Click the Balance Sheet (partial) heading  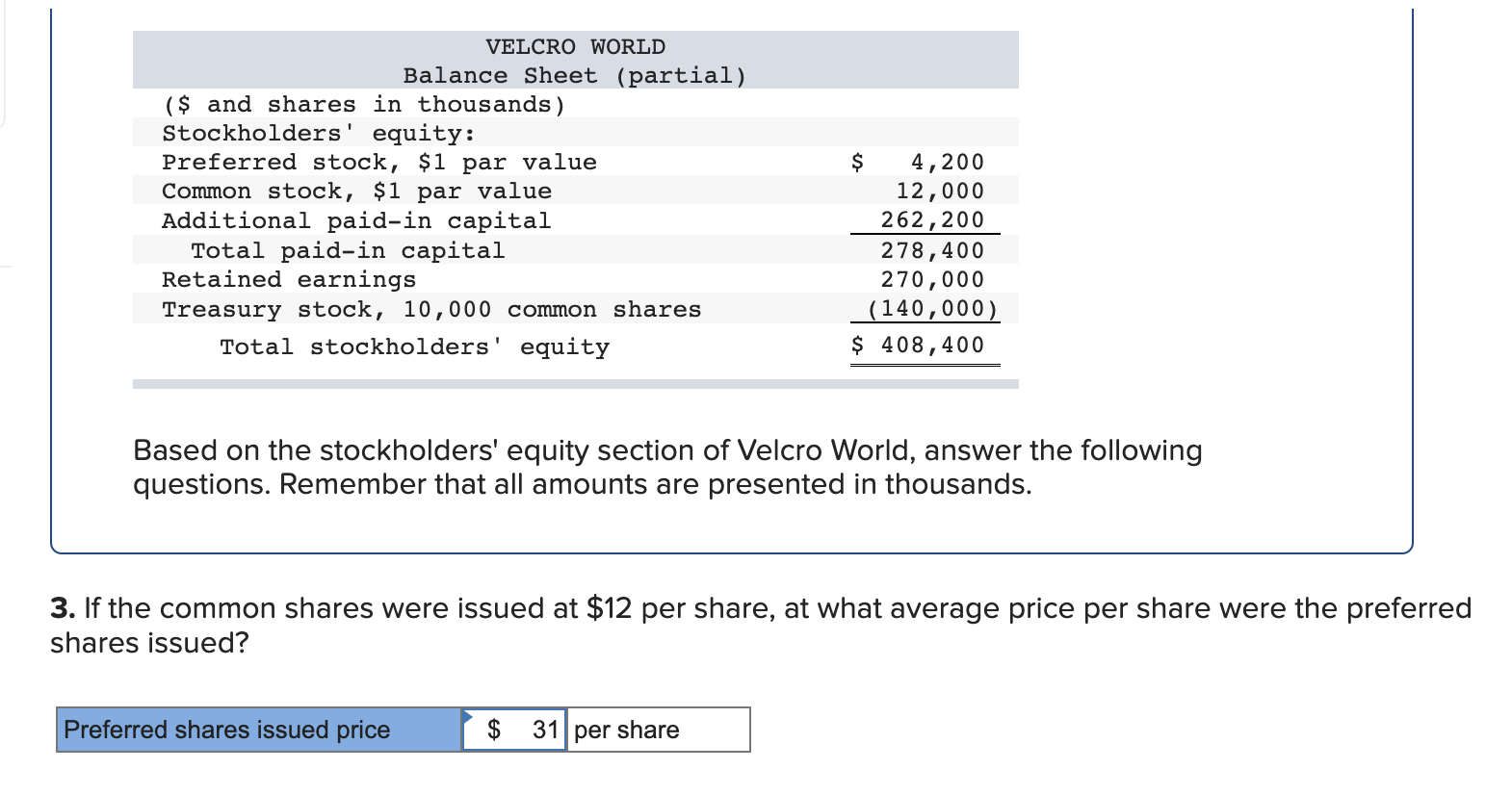click(x=575, y=74)
